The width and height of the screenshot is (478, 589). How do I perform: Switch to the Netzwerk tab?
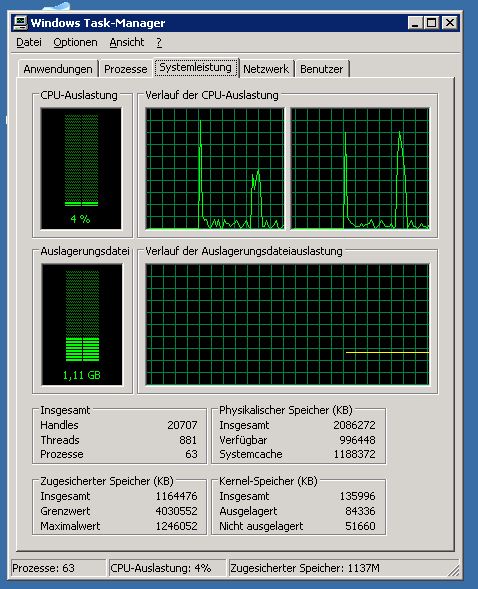coord(266,69)
